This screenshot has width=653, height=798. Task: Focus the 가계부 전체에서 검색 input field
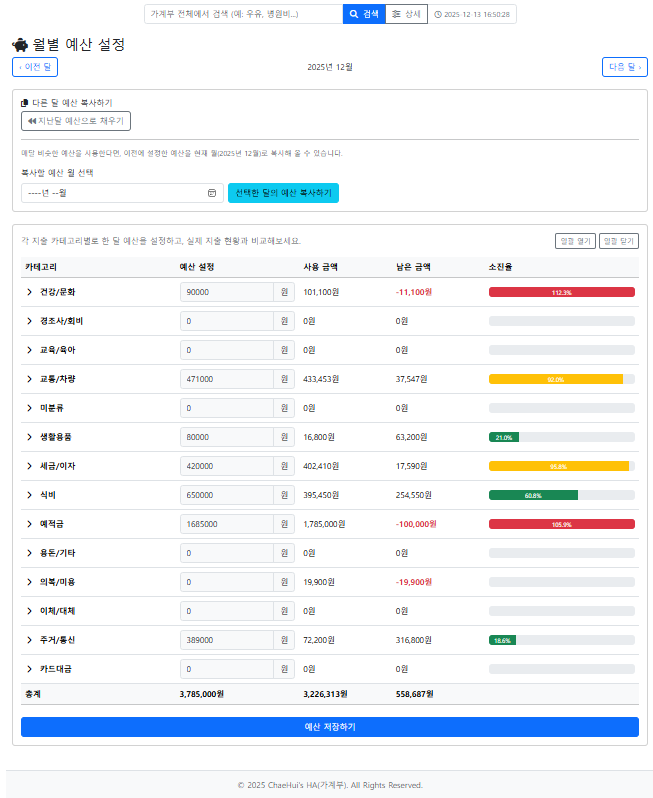(244, 14)
